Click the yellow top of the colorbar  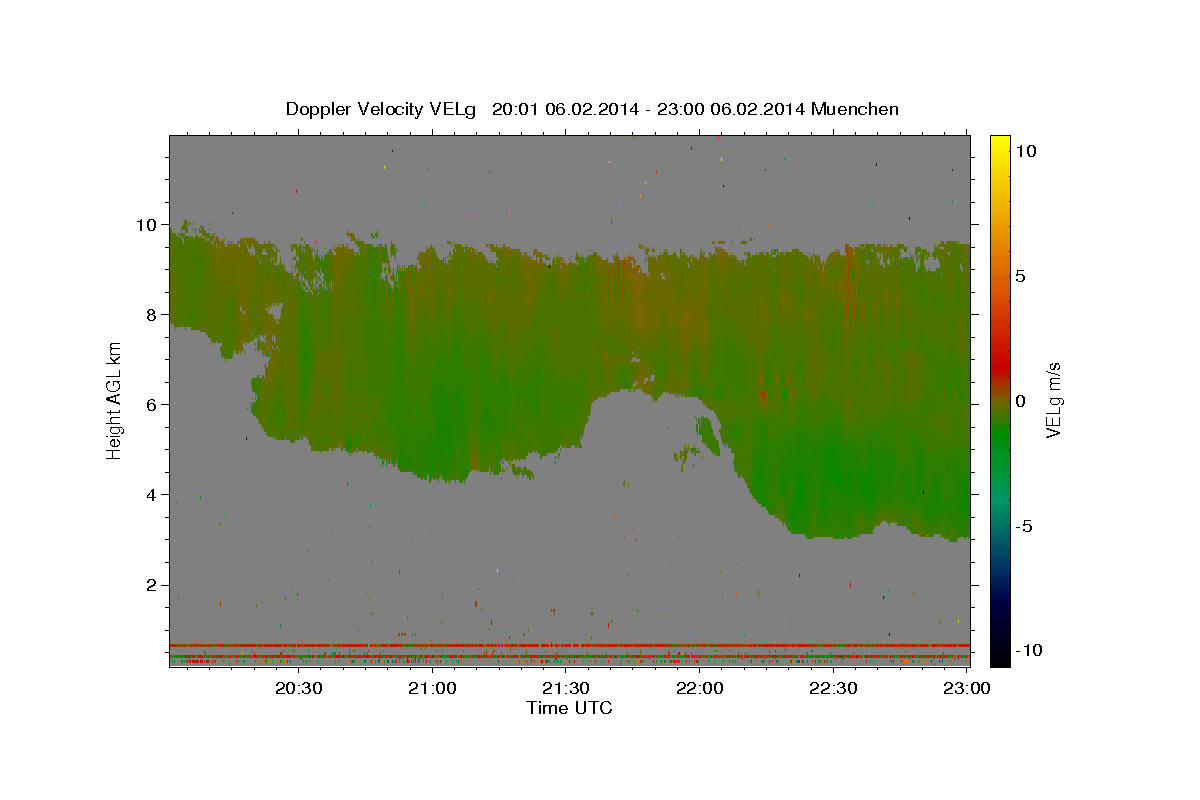coord(1000,145)
